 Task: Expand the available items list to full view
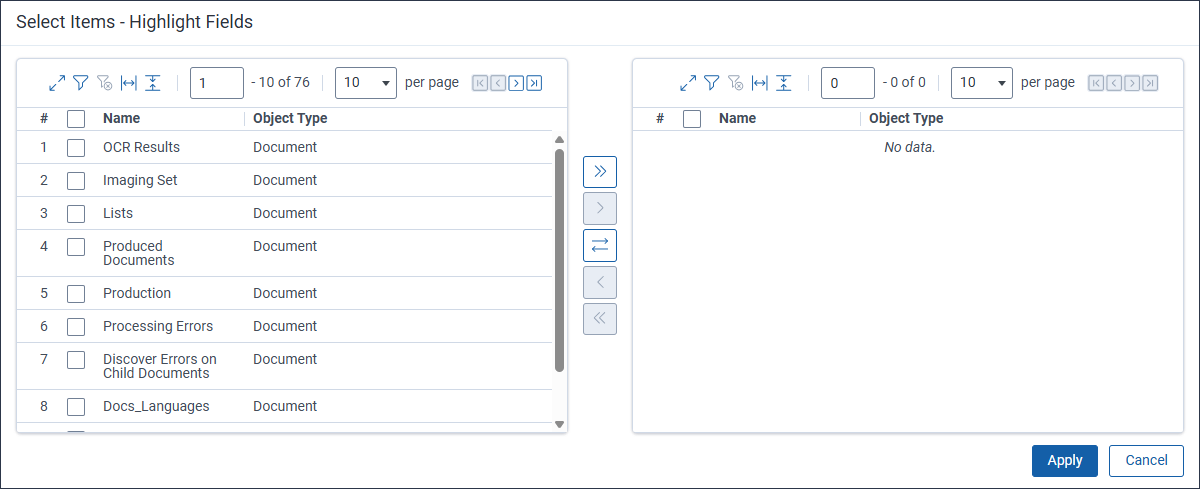pos(57,83)
